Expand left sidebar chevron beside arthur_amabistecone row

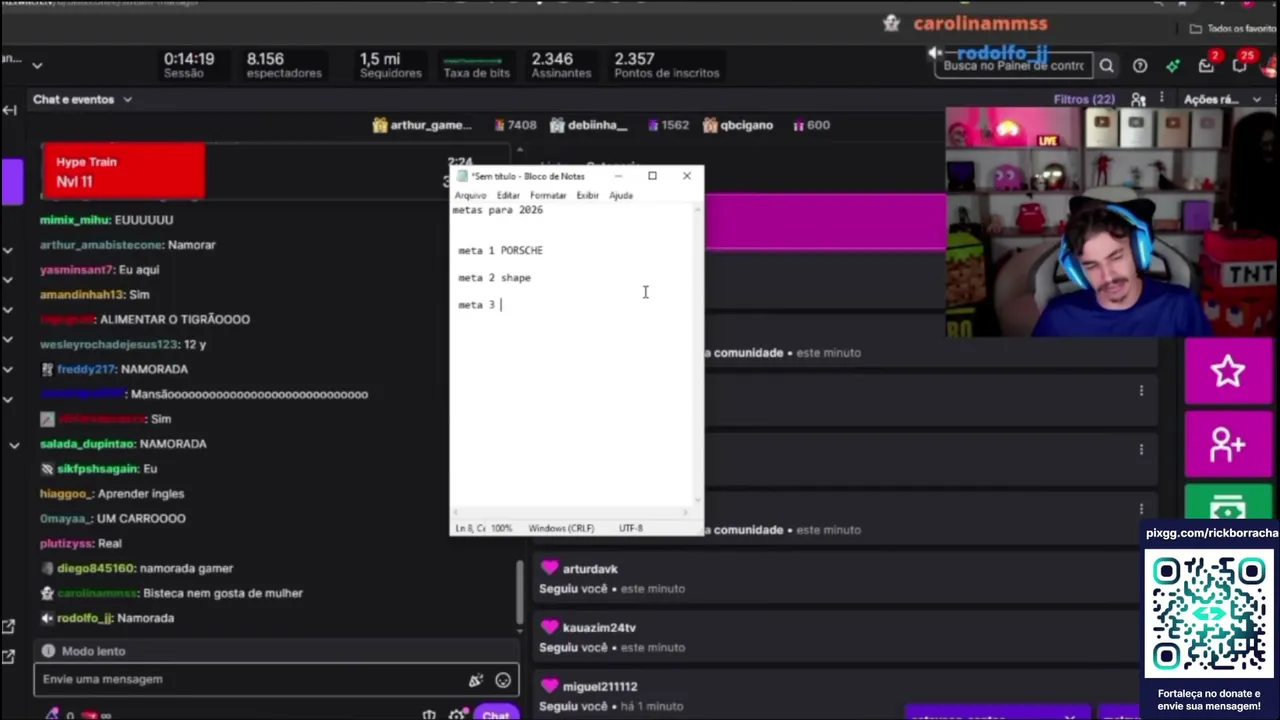click(8, 250)
